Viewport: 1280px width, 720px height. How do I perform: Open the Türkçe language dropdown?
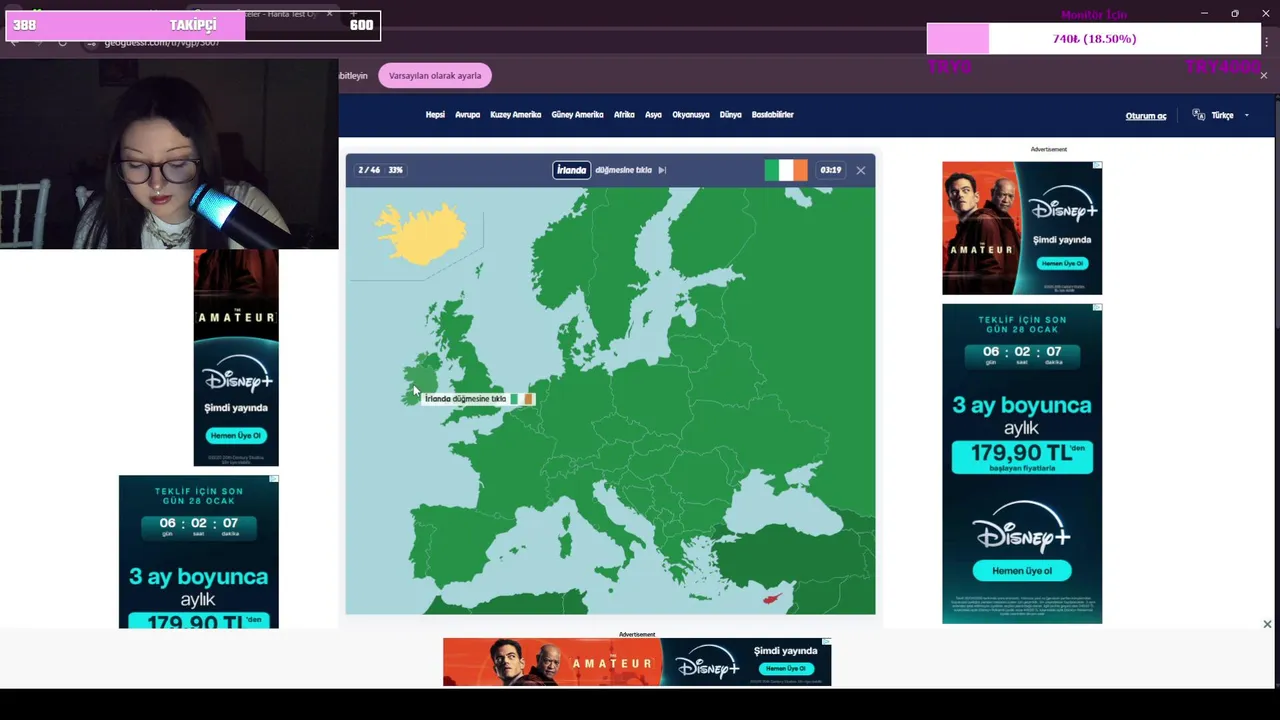[1229, 115]
